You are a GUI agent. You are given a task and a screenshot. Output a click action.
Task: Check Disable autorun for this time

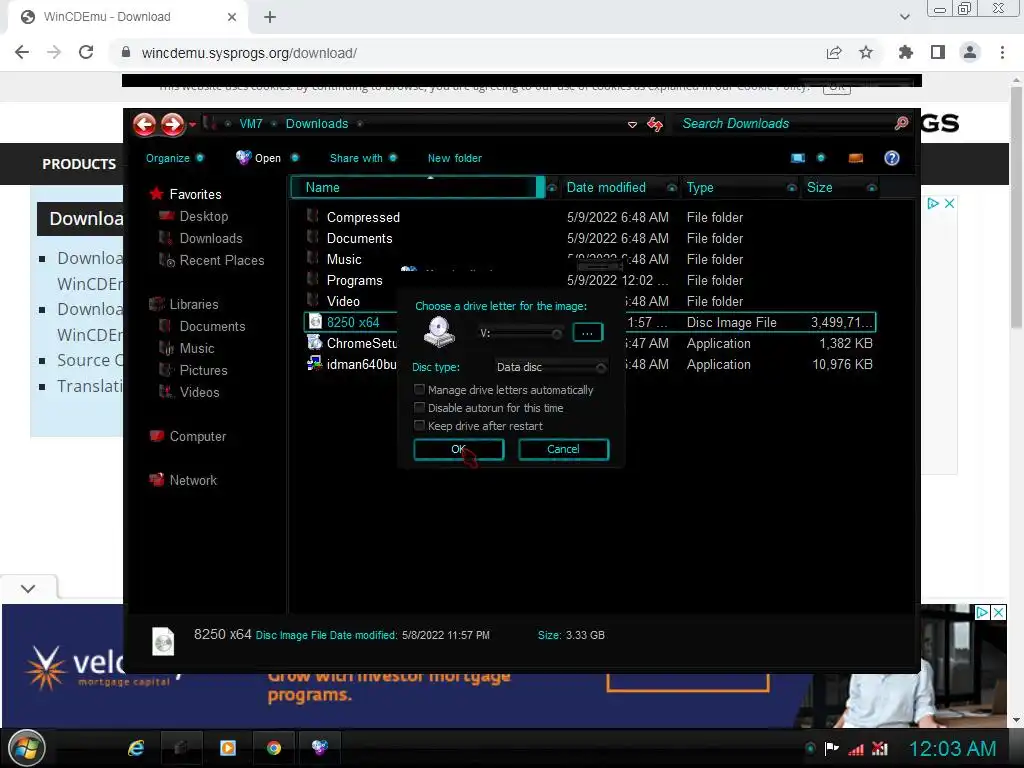[x=419, y=407]
